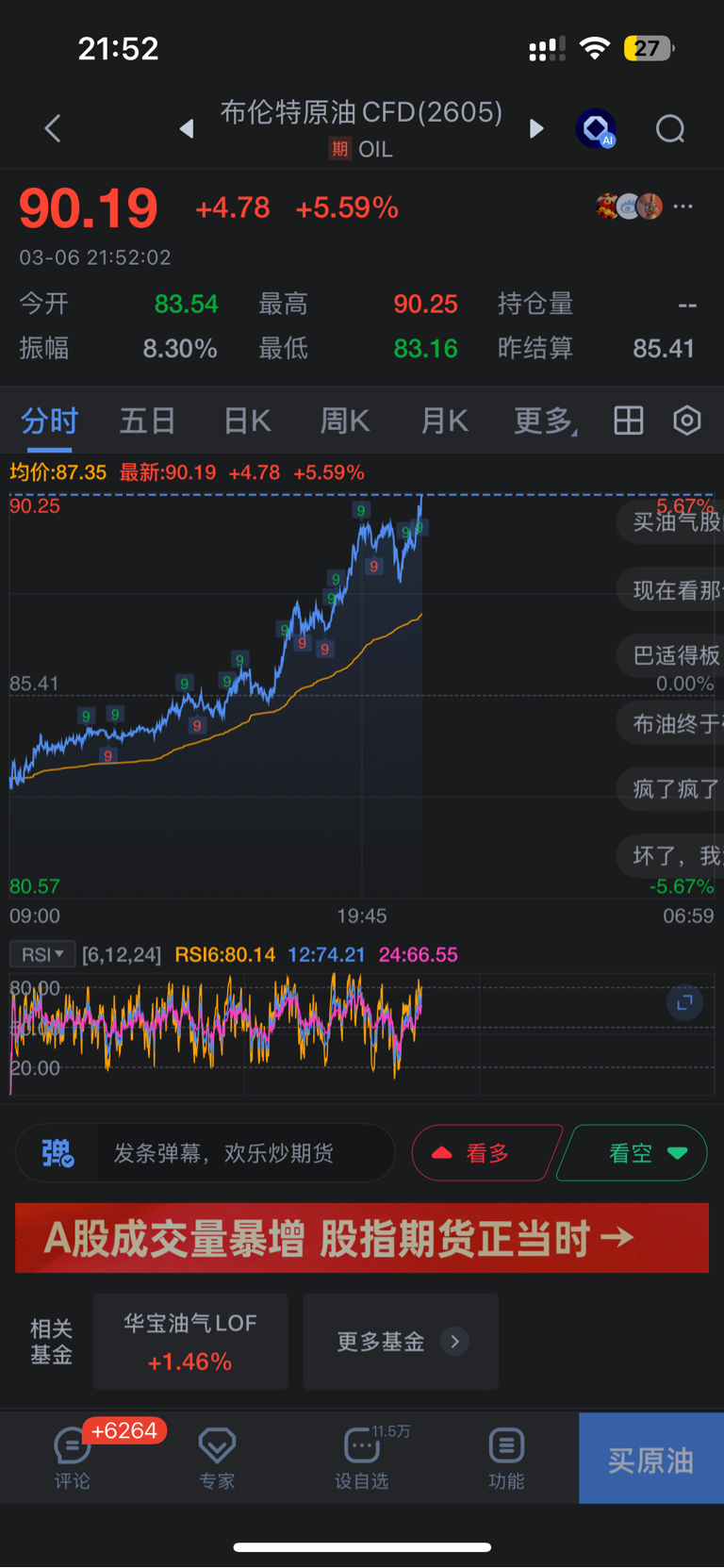View the user avatars cluster
This screenshot has width=724, height=1568.
click(x=629, y=206)
